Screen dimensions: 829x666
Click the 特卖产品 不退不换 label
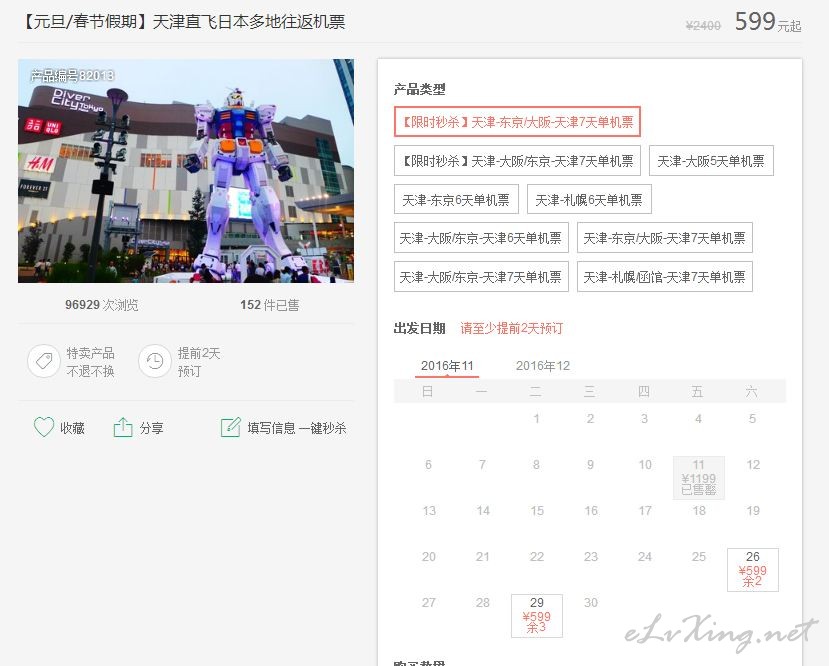tap(90, 362)
